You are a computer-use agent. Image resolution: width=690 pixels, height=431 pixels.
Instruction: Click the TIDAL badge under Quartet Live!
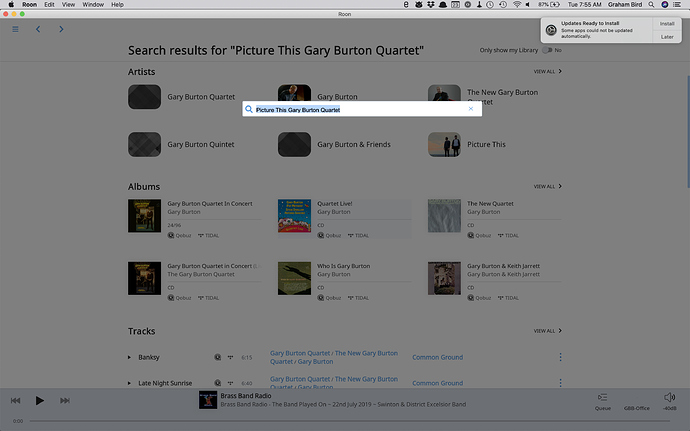[358, 236]
